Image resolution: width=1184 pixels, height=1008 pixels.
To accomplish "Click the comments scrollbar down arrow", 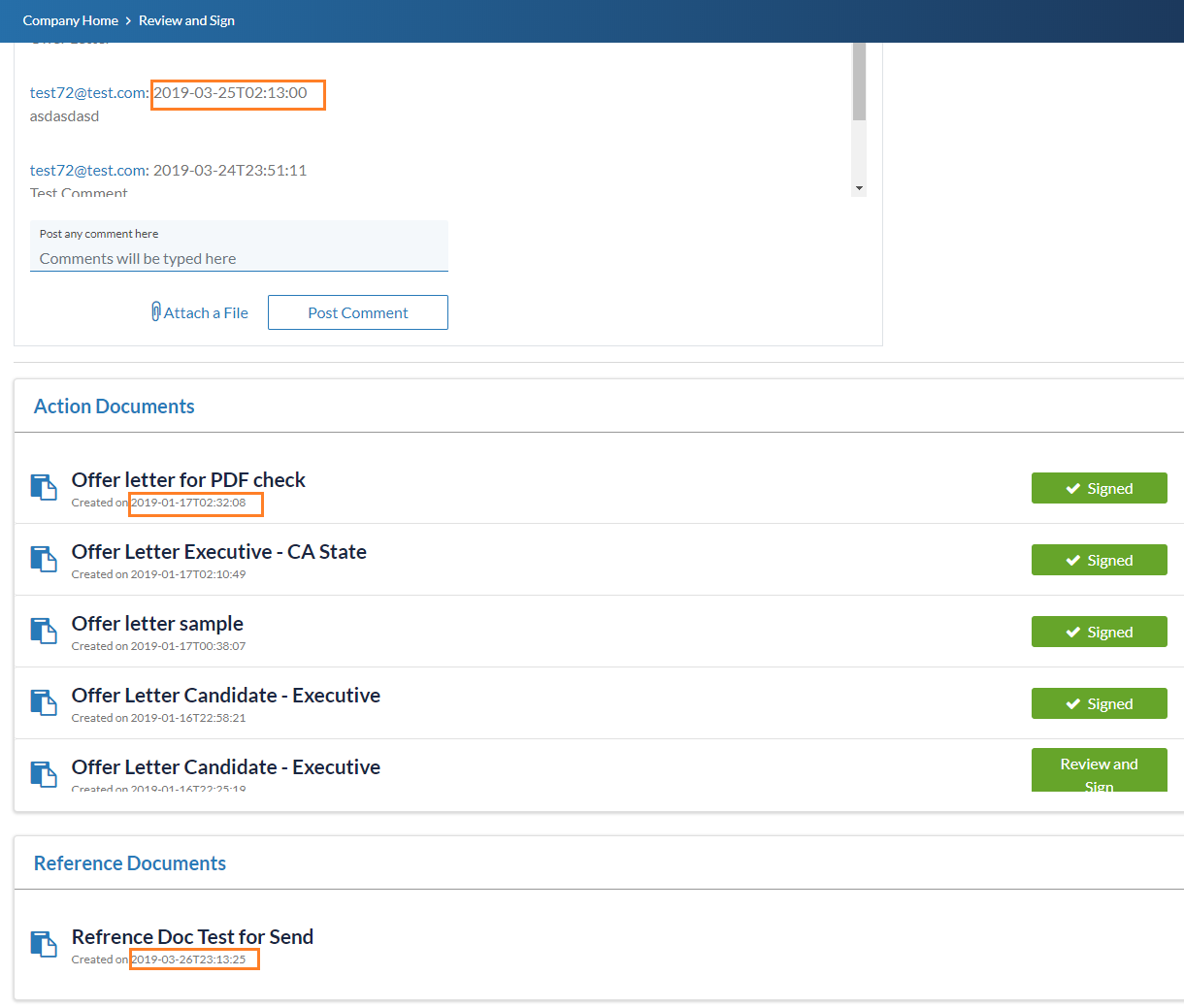I will click(x=859, y=187).
